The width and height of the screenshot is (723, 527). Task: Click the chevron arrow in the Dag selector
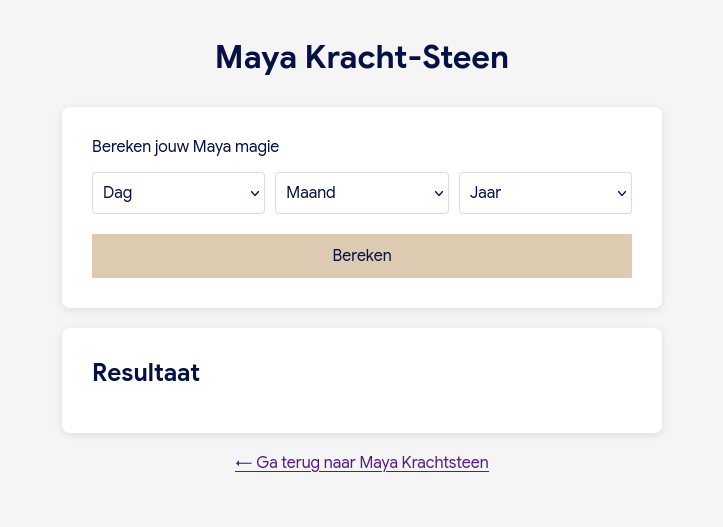point(255,194)
